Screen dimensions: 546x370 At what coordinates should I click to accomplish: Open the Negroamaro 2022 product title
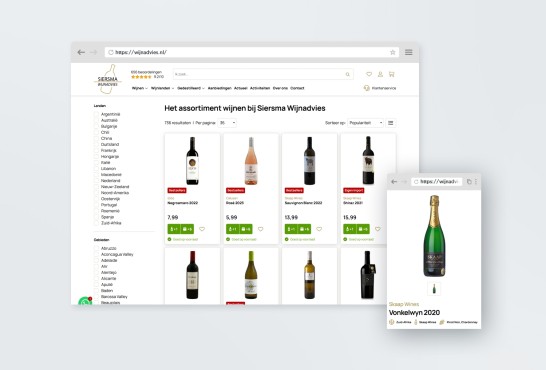coord(182,203)
